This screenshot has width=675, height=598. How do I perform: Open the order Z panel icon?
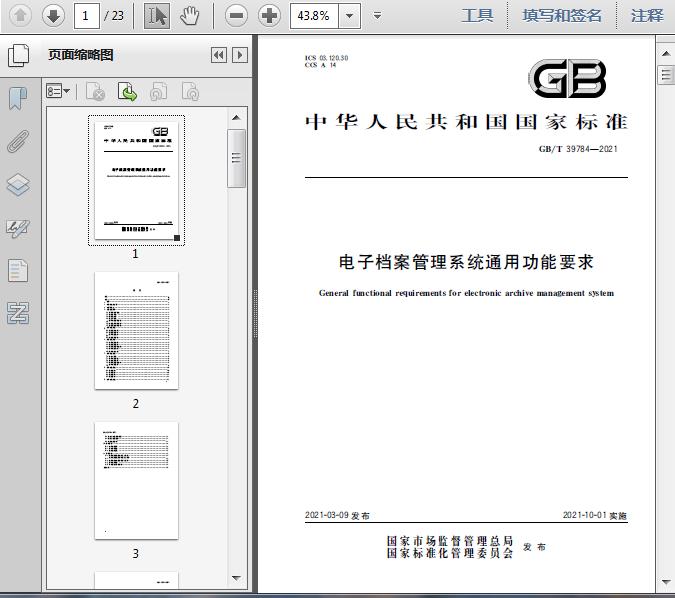pos(18,313)
